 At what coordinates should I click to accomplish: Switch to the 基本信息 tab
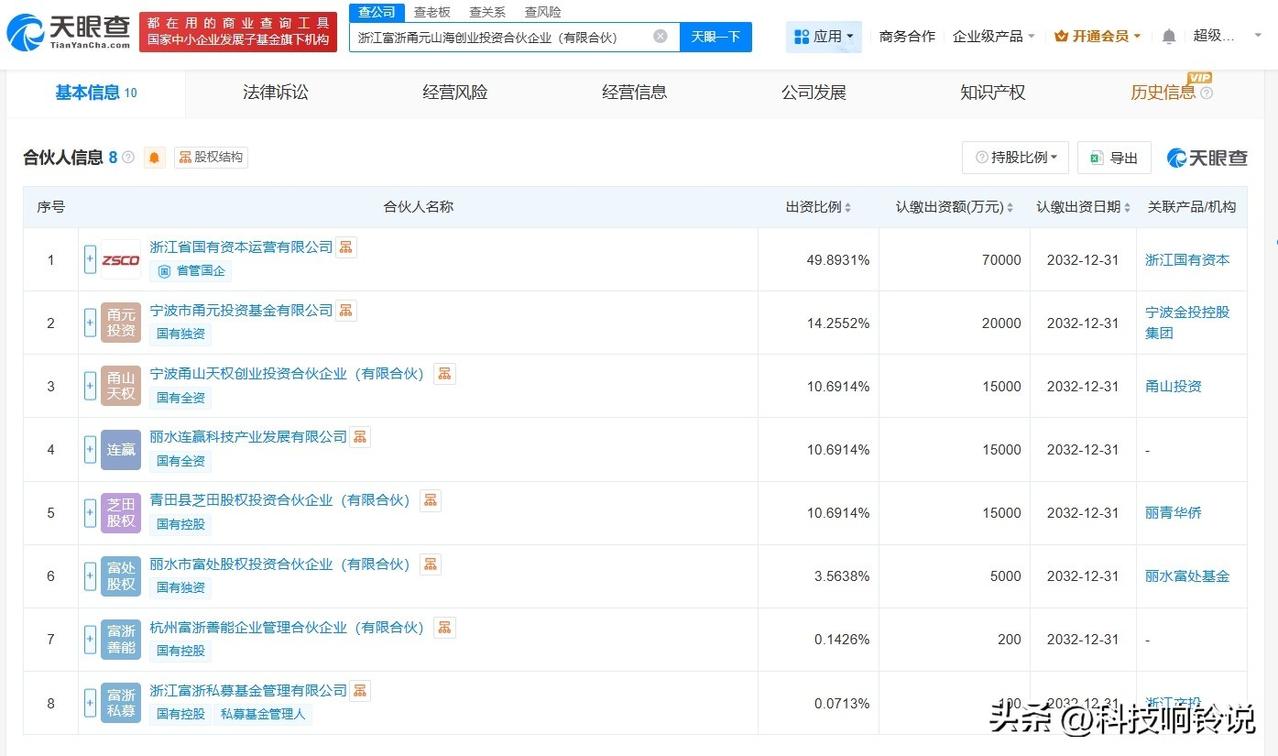coord(96,93)
